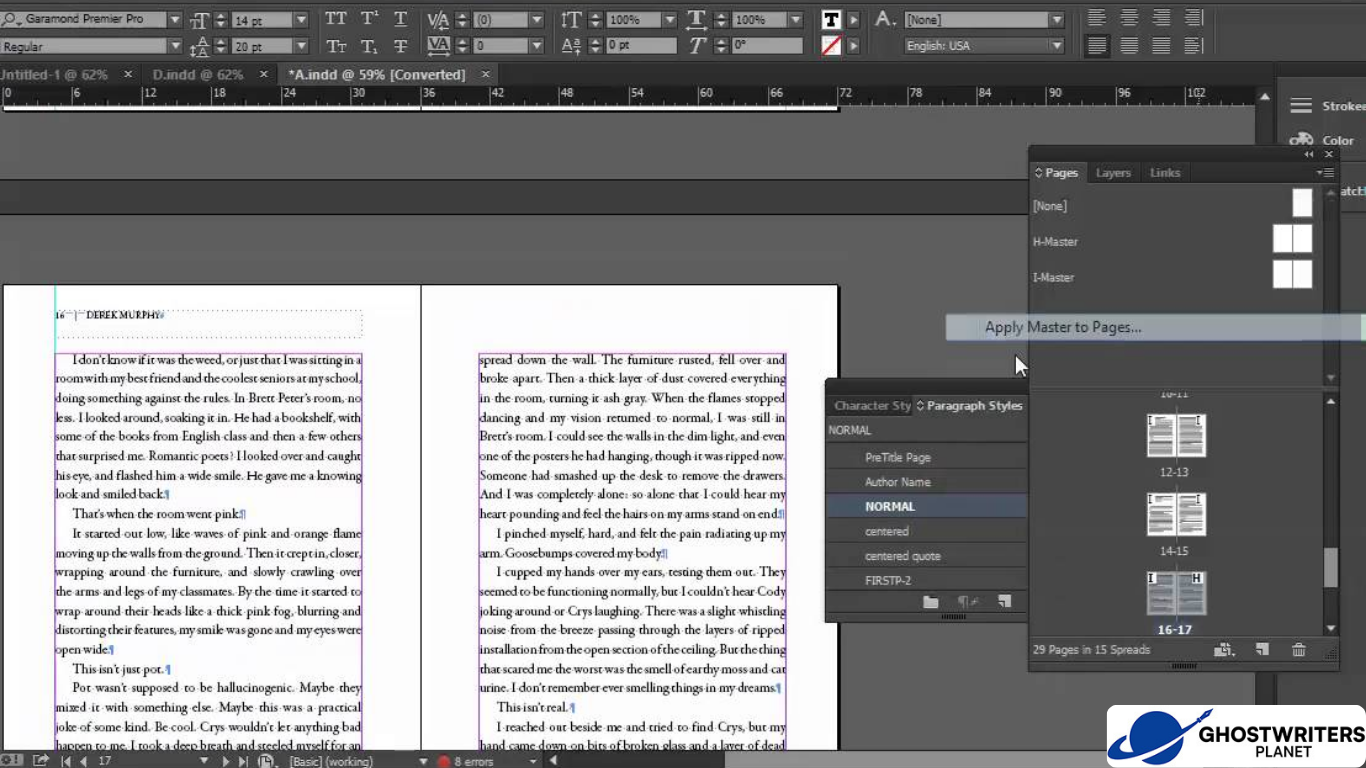
Task: Toggle Strikethrough formatting
Action: pos(400,45)
